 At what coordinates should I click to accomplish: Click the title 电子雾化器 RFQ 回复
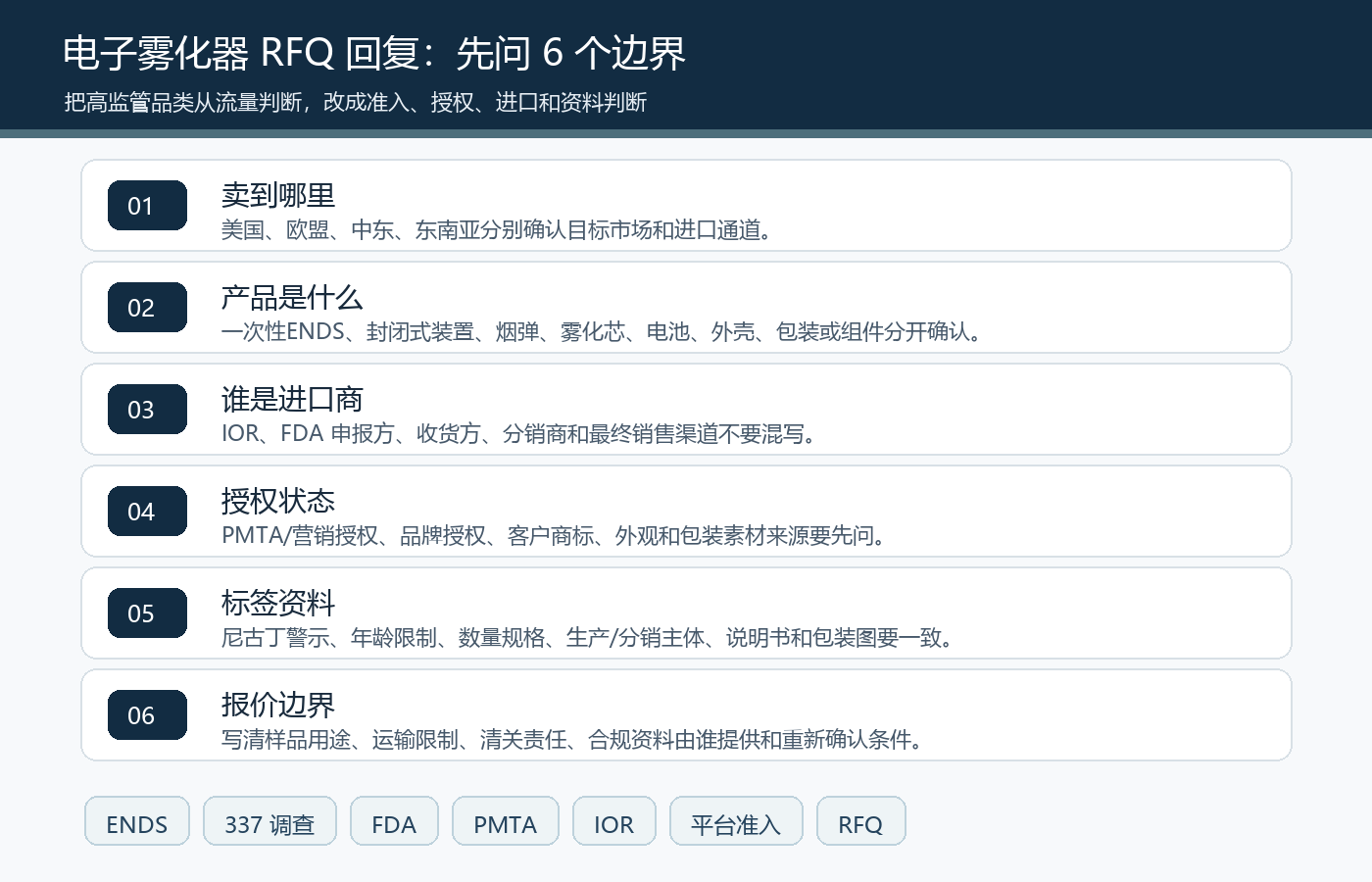374,53
